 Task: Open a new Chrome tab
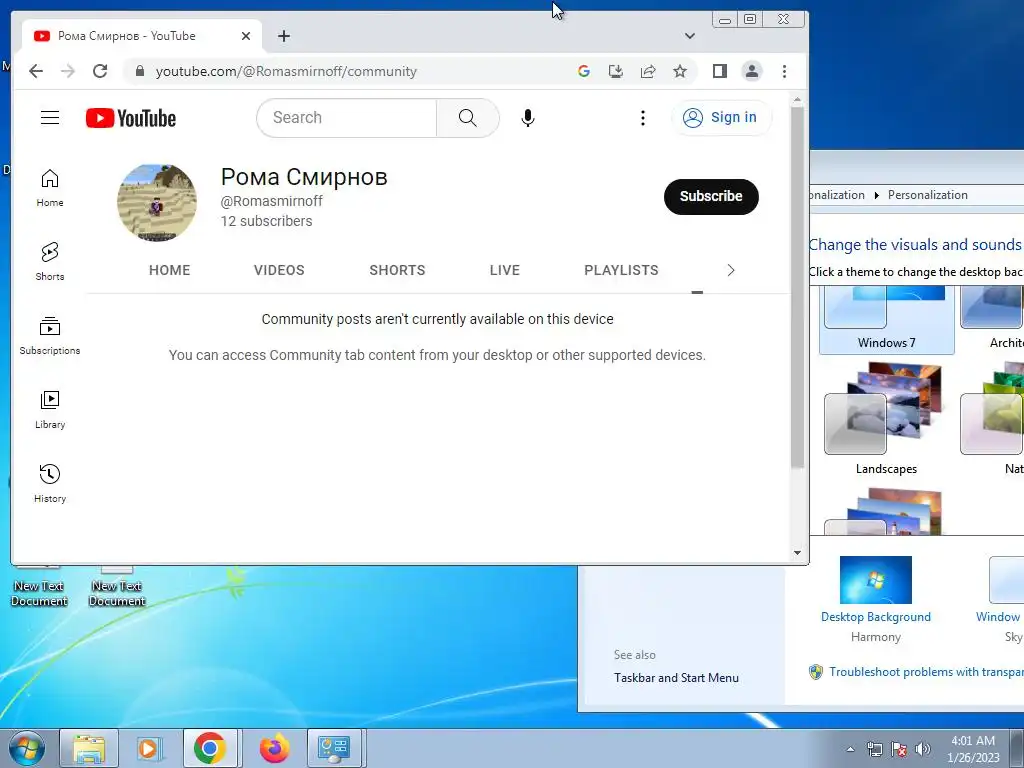(x=283, y=36)
